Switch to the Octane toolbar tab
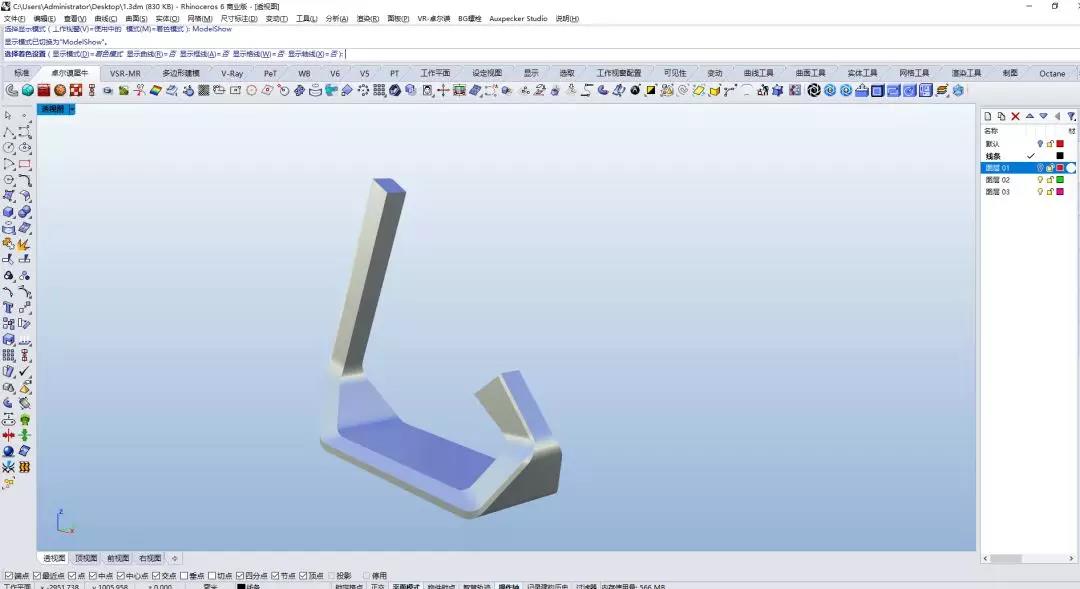 coord(1052,74)
